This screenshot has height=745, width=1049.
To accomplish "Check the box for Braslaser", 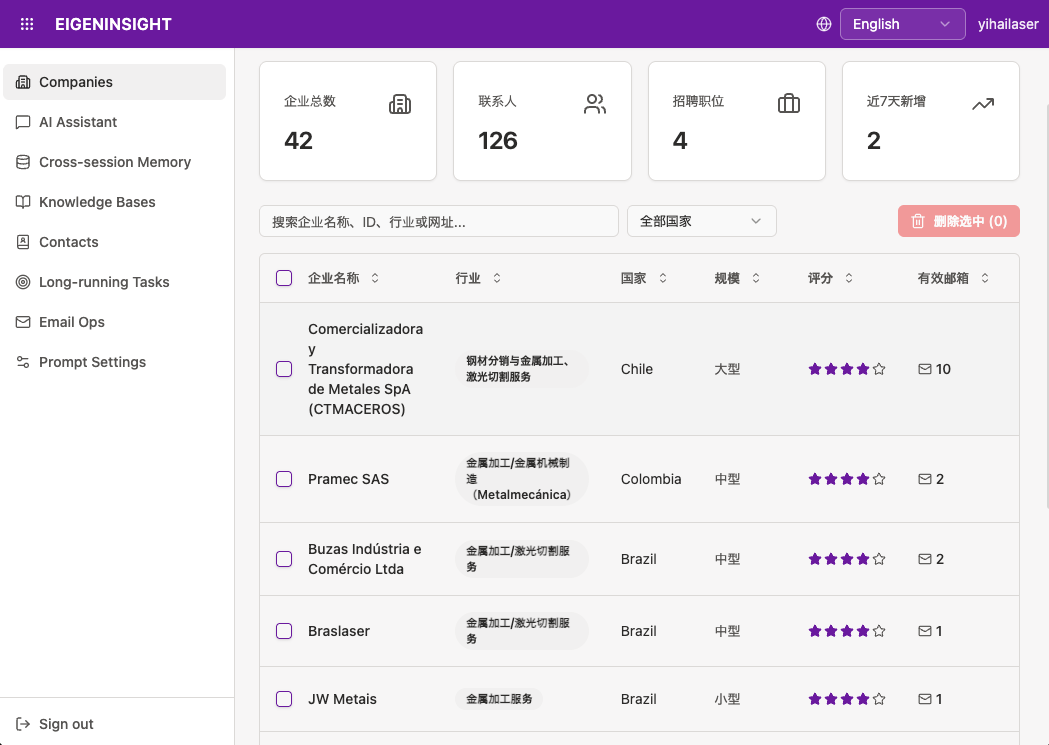I will (x=284, y=631).
